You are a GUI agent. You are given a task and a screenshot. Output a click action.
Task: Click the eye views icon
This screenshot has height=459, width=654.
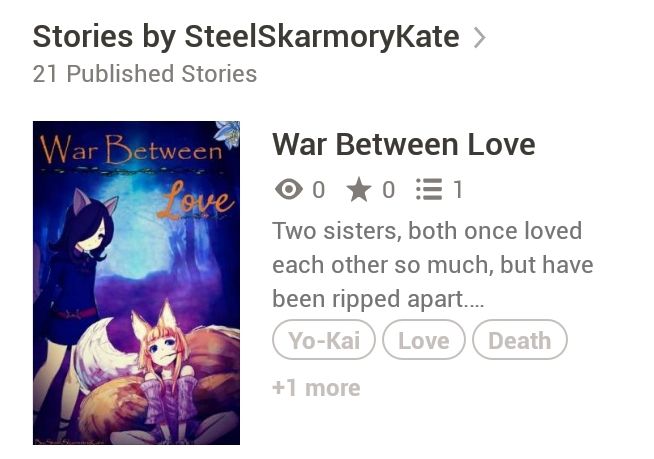(289, 189)
